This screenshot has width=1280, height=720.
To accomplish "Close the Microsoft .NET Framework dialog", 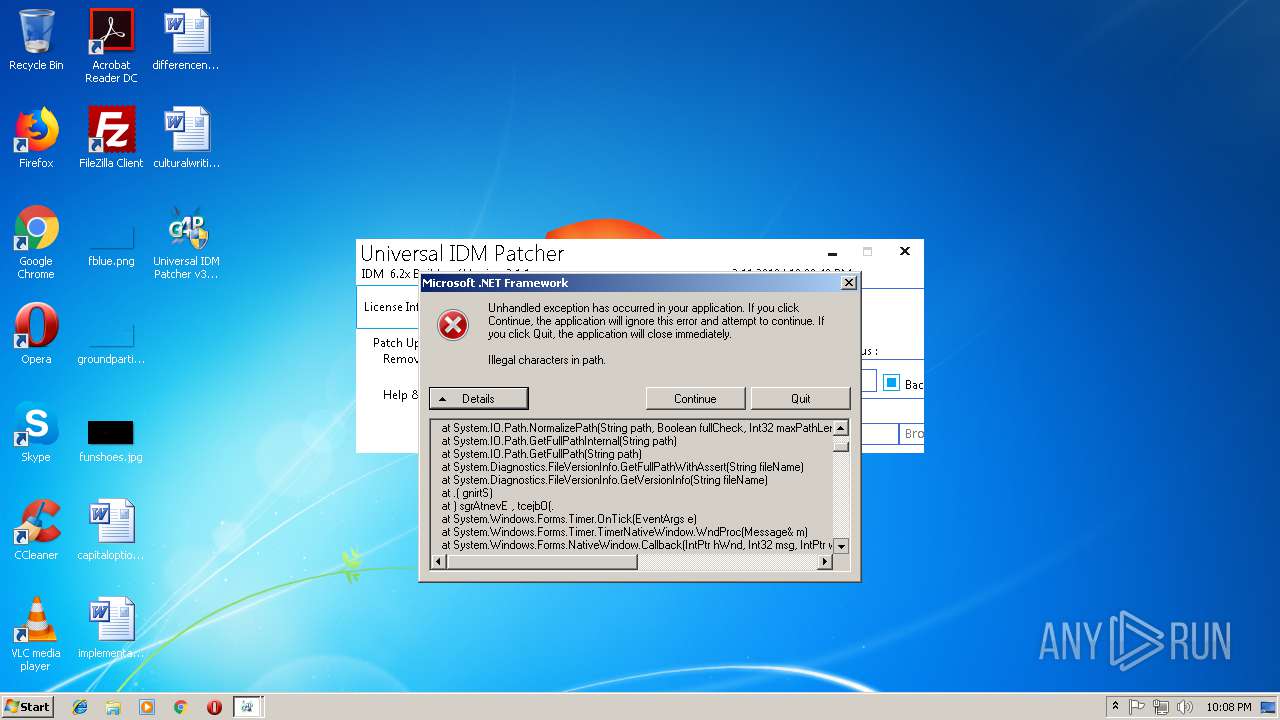I will (848, 283).
